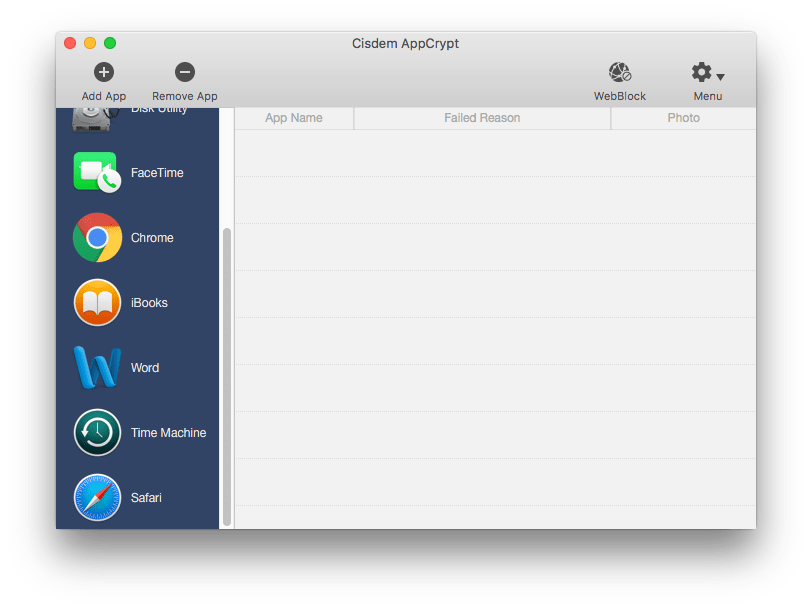Select the iBooks app icon
The height and width of the screenshot is (609, 812).
click(x=97, y=302)
